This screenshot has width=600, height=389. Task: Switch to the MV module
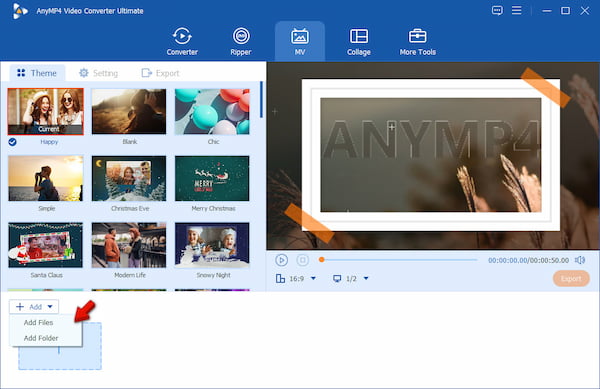pyautogui.click(x=300, y=41)
